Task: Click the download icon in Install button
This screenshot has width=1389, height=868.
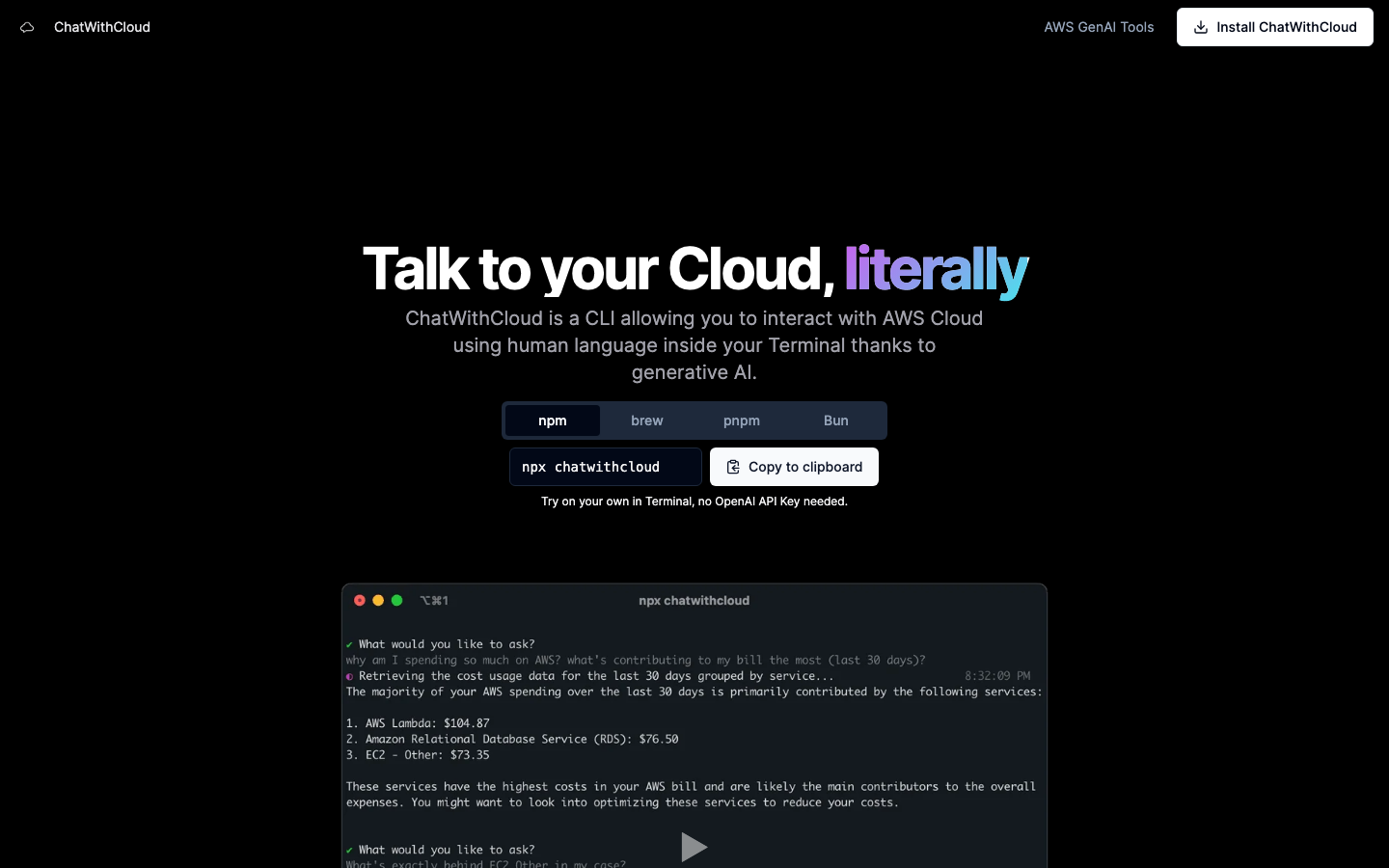Action: point(1201,27)
